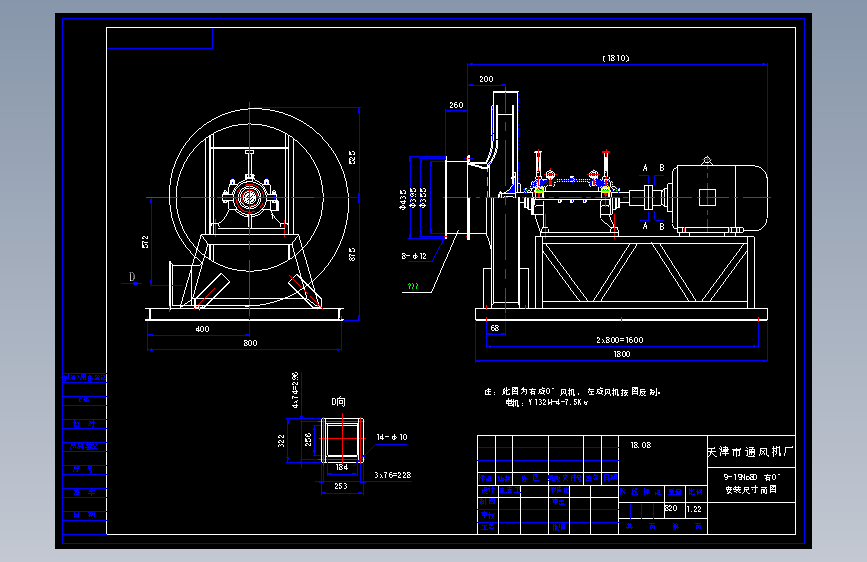
Task: Select the 更改文件号 header cell
Action: pos(565,478)
